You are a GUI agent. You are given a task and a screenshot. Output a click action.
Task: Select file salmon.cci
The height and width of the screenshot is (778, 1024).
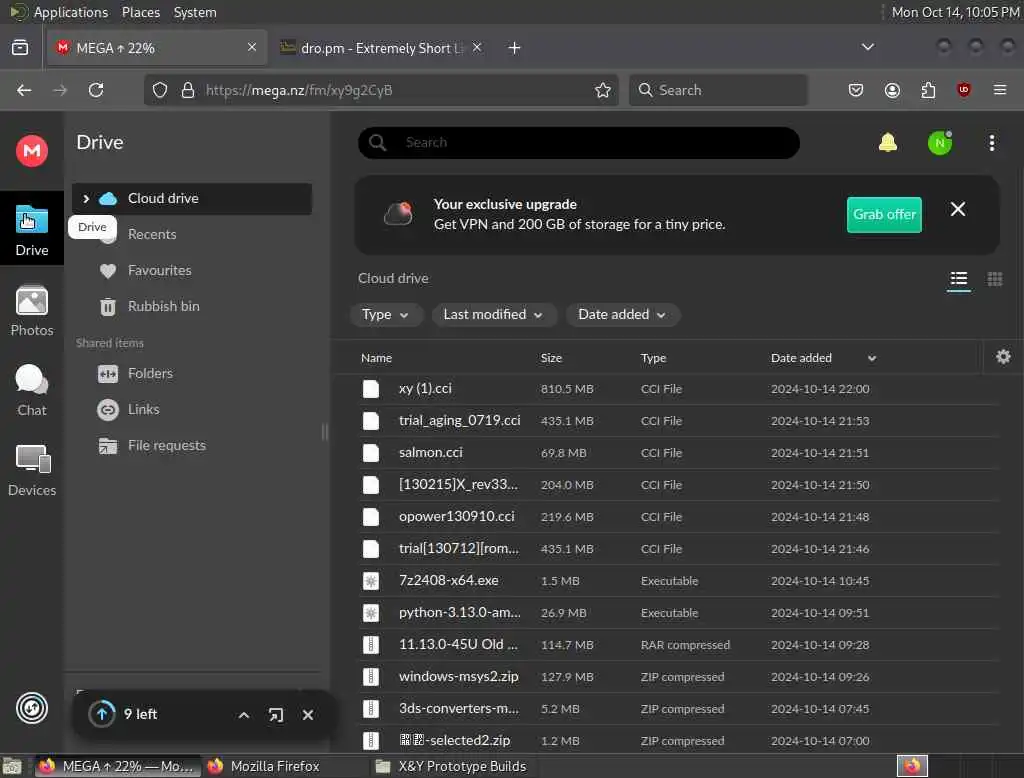click(678, 453)
